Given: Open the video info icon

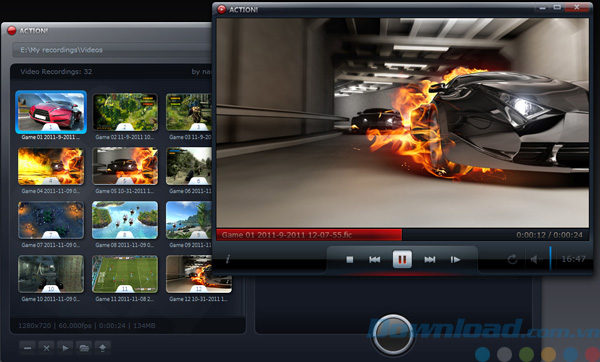Looking at the screenshot, I should 227,259.
